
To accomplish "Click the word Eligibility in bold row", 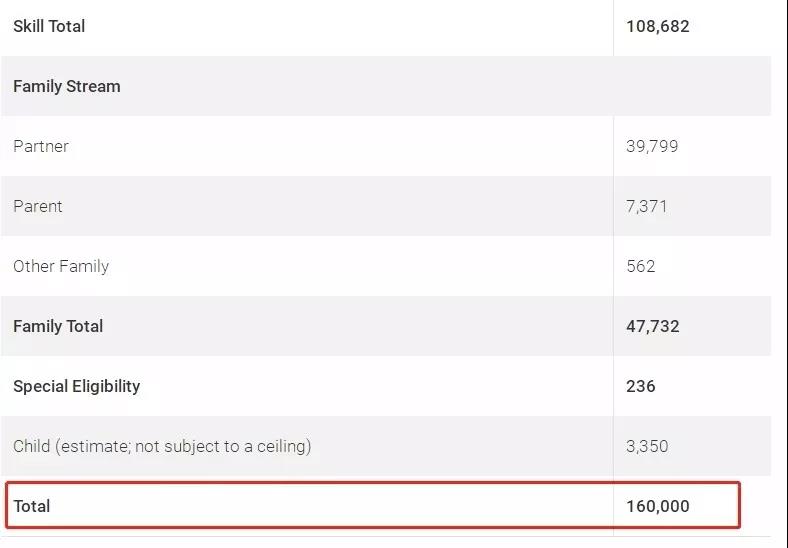I will click(106, 386).
